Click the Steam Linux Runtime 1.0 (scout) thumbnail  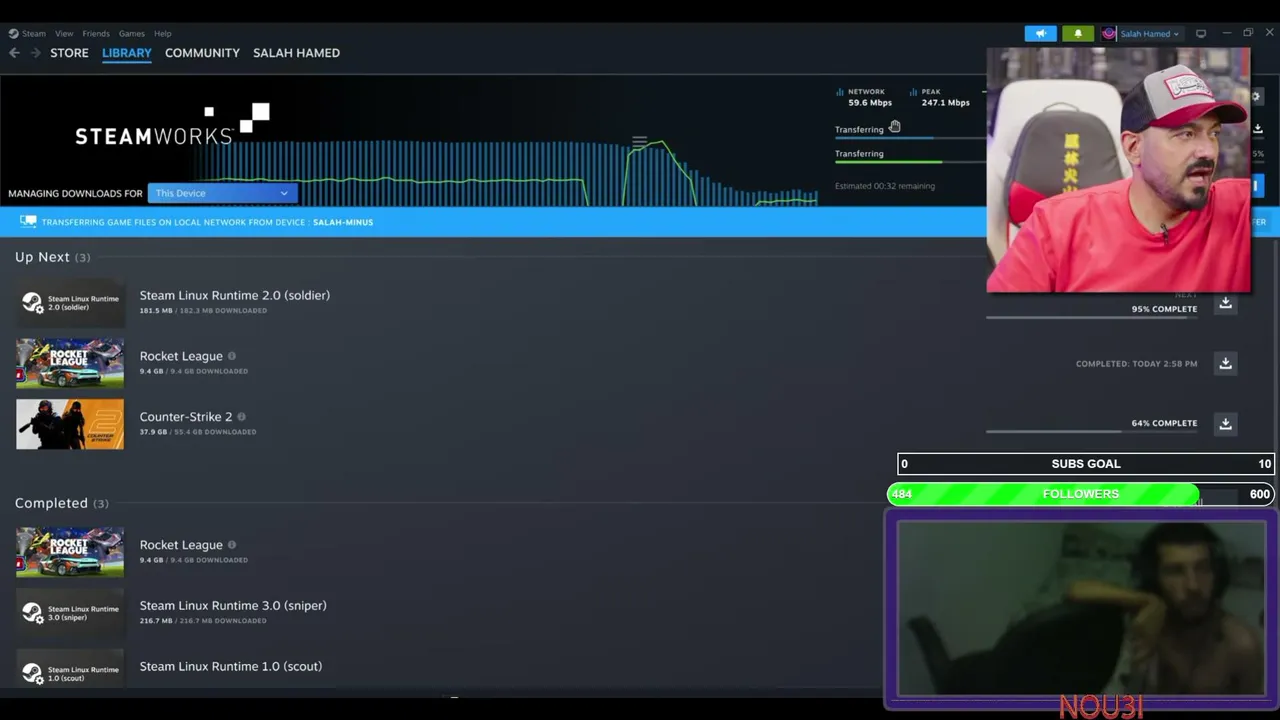click(x=70, y=669)
